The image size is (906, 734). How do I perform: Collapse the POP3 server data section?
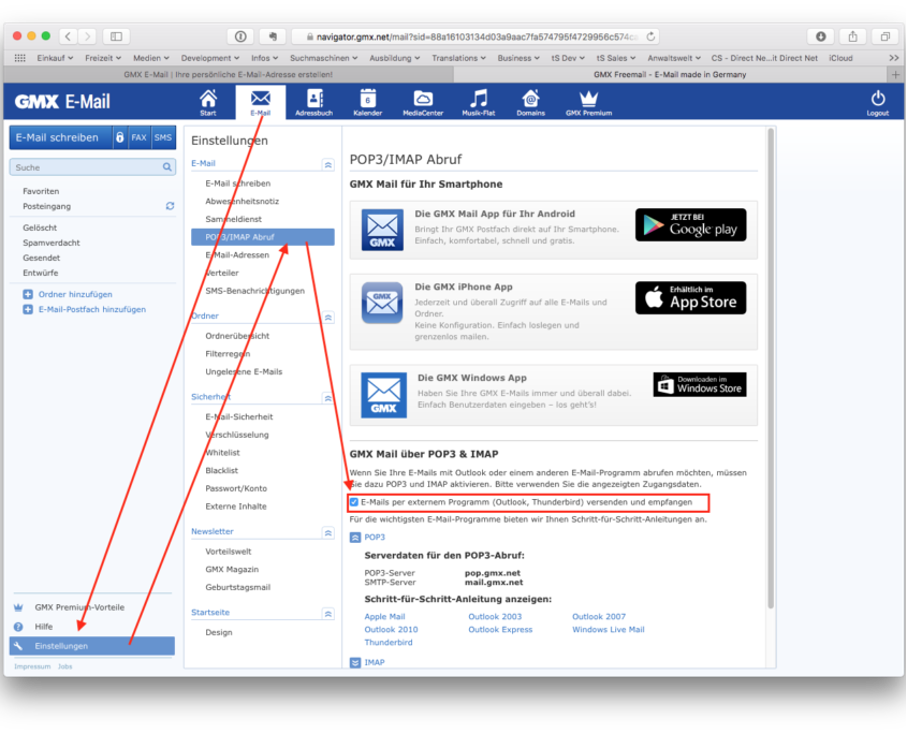tap(355, 537)
